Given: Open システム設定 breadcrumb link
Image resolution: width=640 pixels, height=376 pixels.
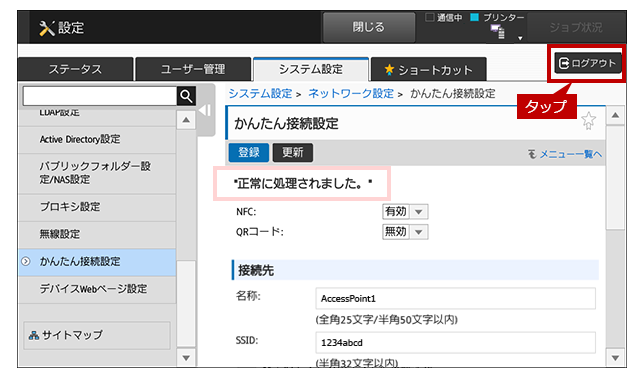Looking at the screenshot, I should click(260, 93).
